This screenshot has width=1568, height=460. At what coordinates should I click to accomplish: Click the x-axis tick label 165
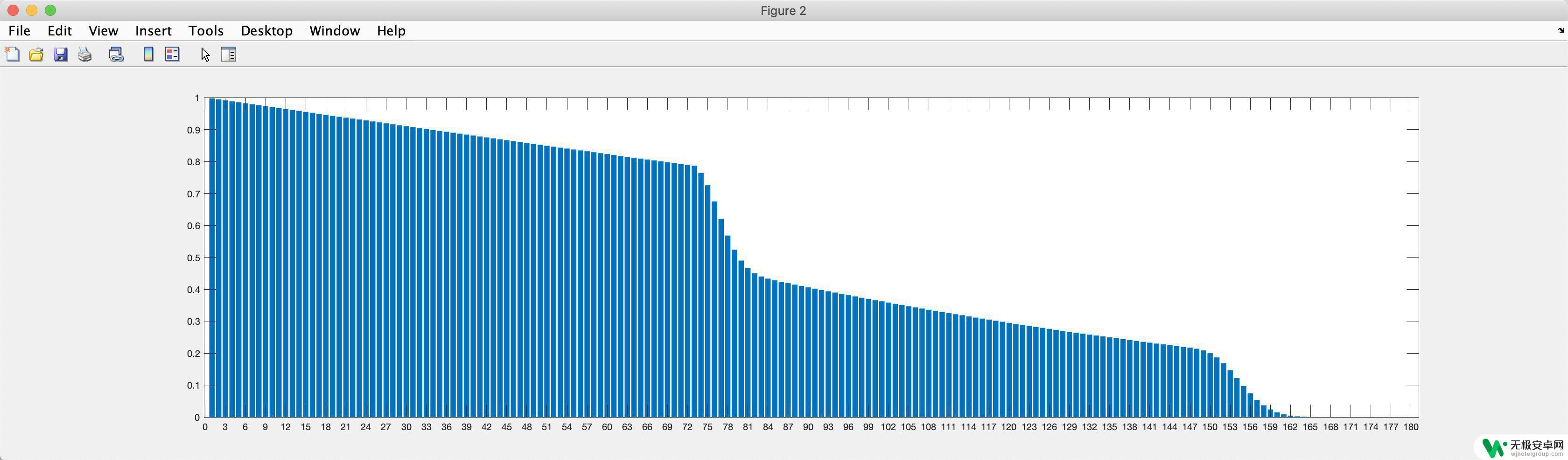coord(1310,427)
